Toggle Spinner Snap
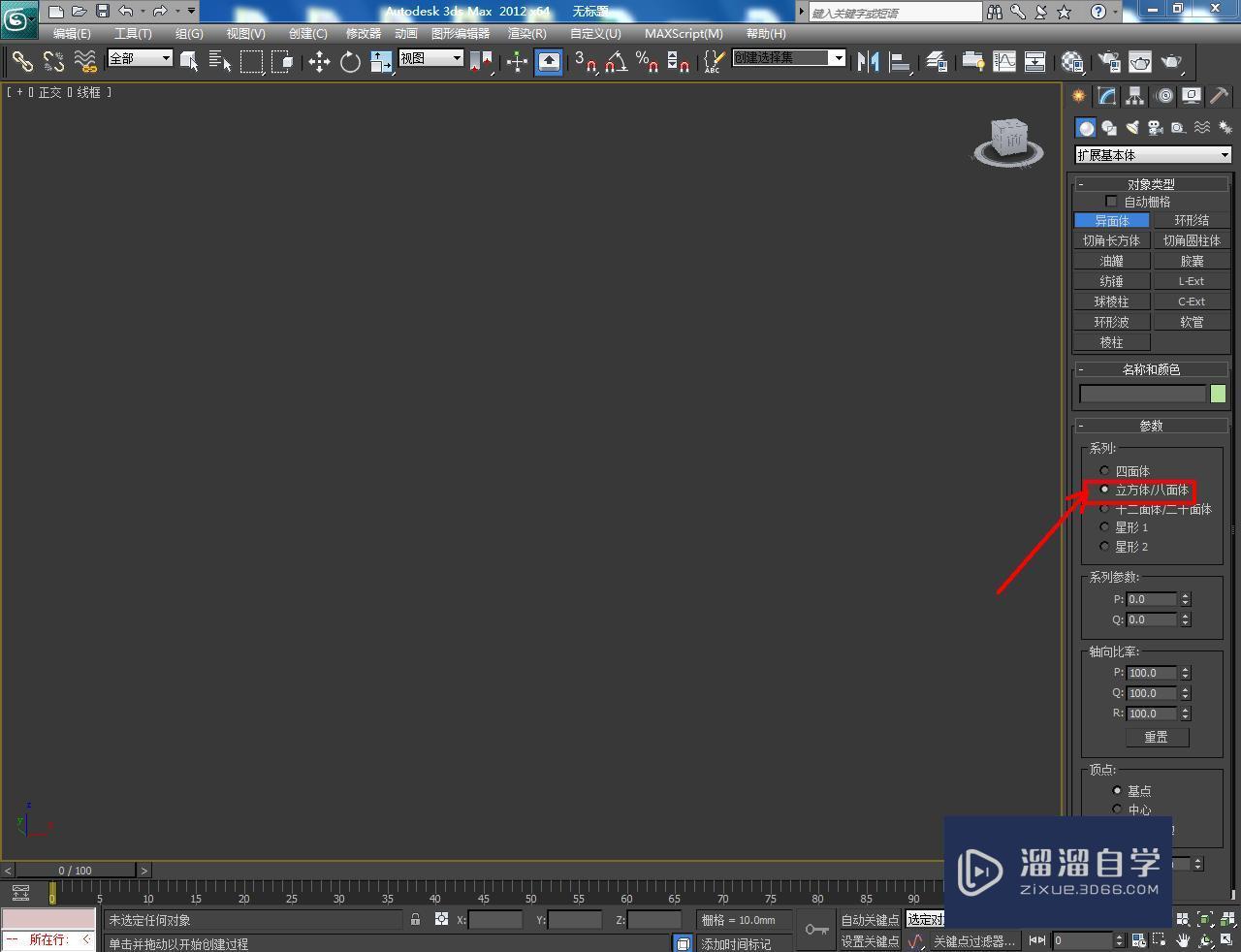 click(679, 61)
